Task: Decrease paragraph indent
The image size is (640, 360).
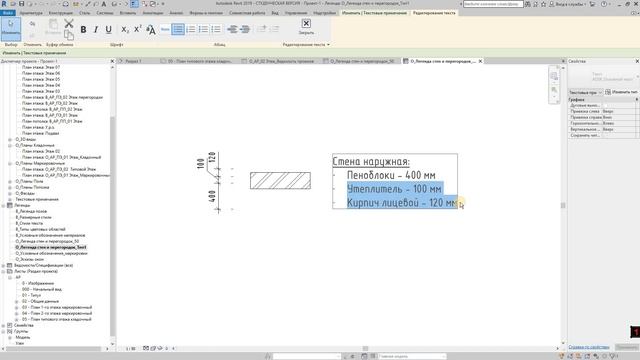Action: coord(232,29)
